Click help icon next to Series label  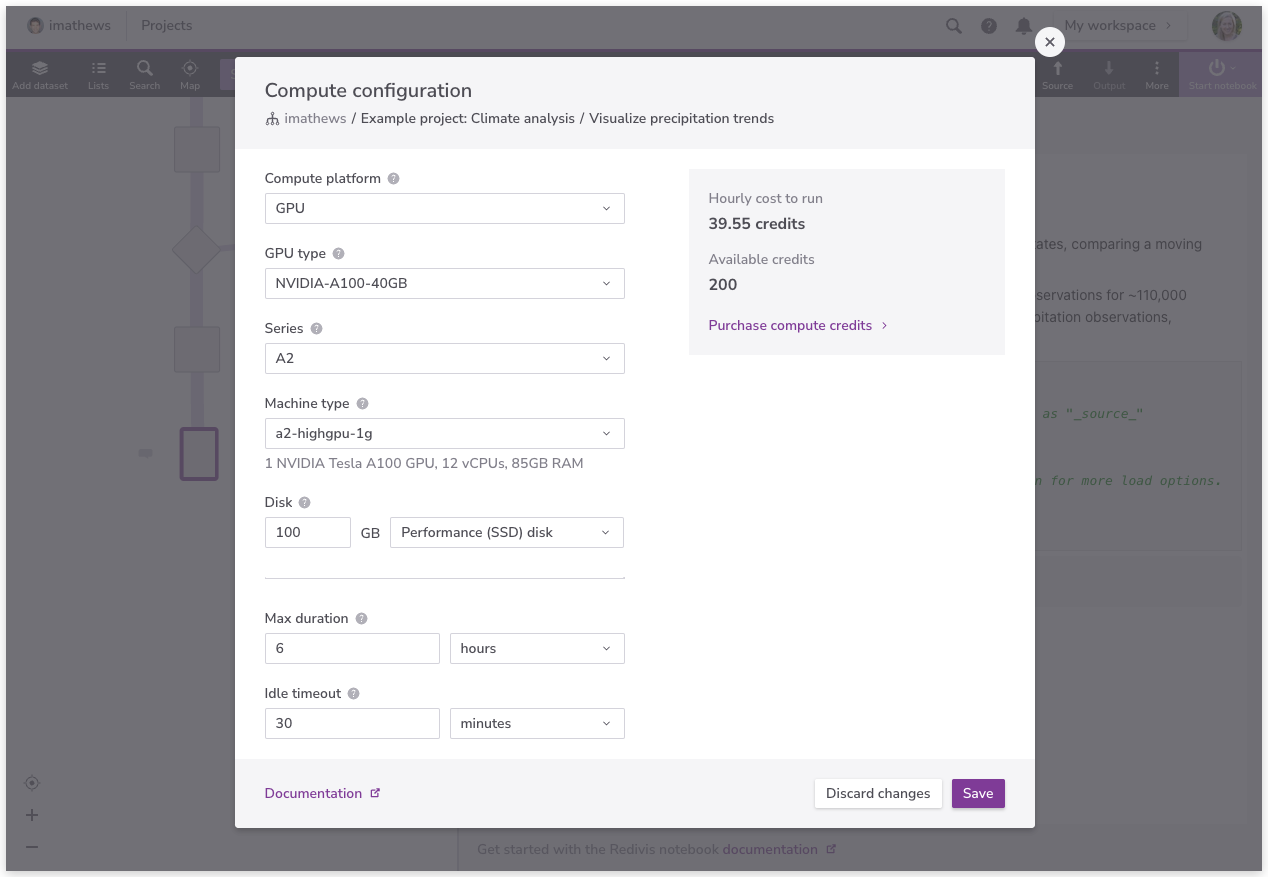coord(316,329)
